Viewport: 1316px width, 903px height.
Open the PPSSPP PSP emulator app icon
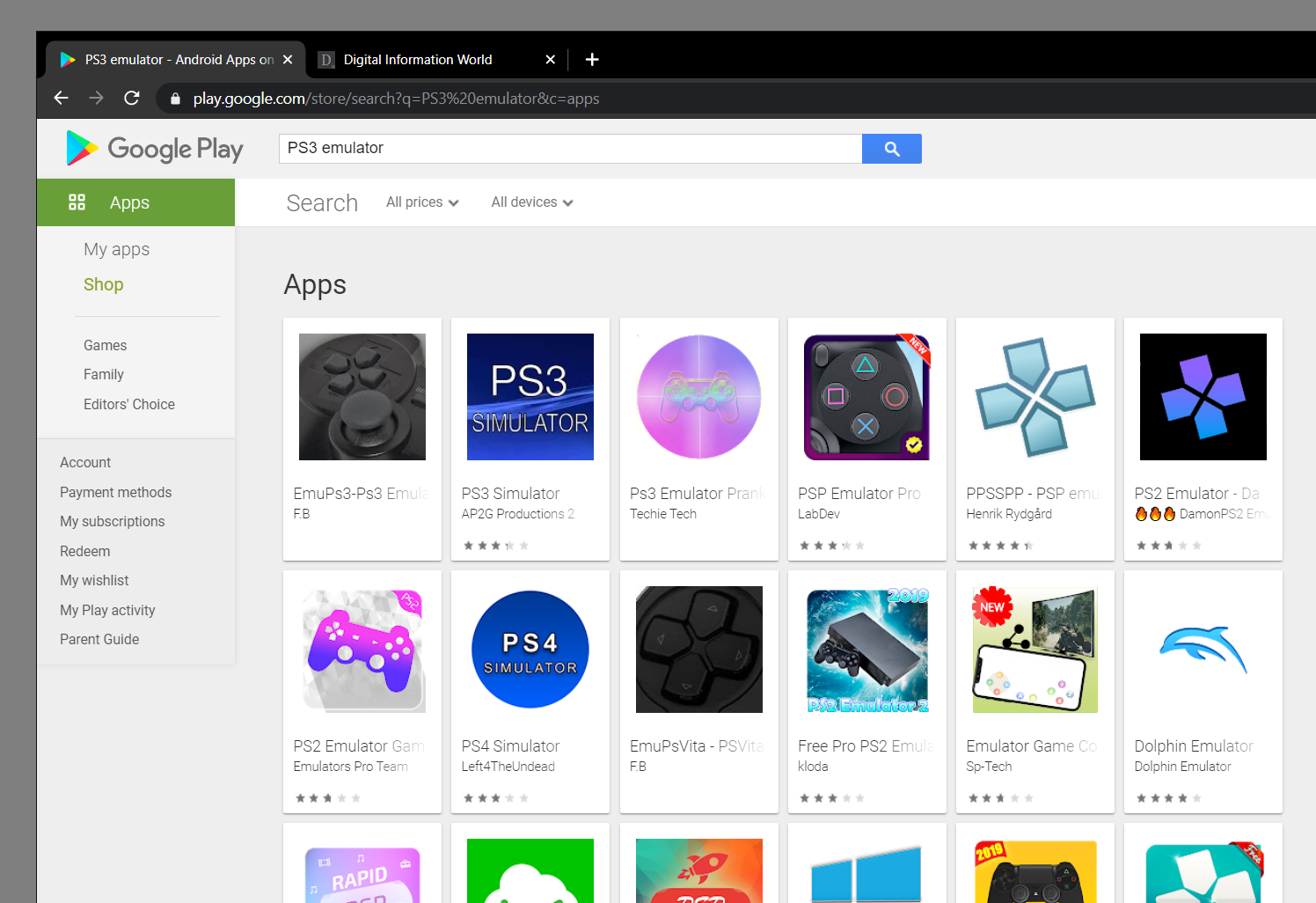click(x=1035, y=397)
